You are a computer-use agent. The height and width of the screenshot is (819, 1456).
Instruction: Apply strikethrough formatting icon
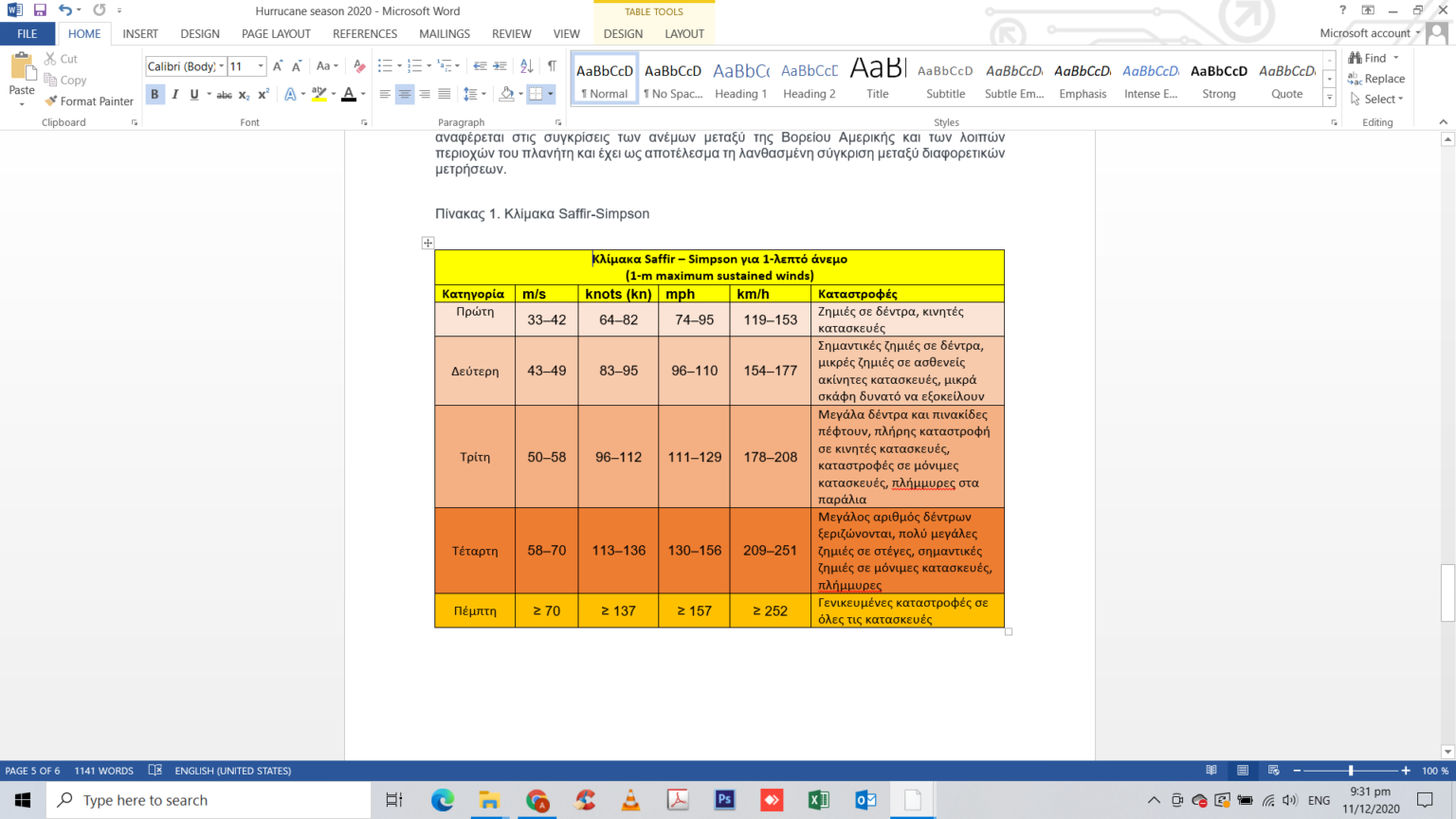point(224,94)
